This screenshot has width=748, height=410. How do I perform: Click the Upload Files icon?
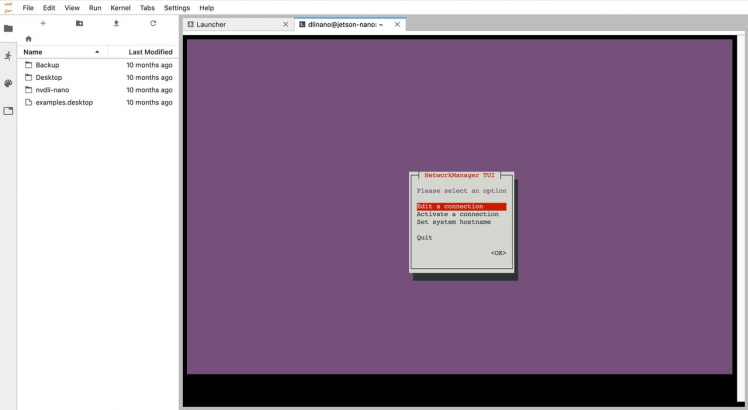pos(116,23)
